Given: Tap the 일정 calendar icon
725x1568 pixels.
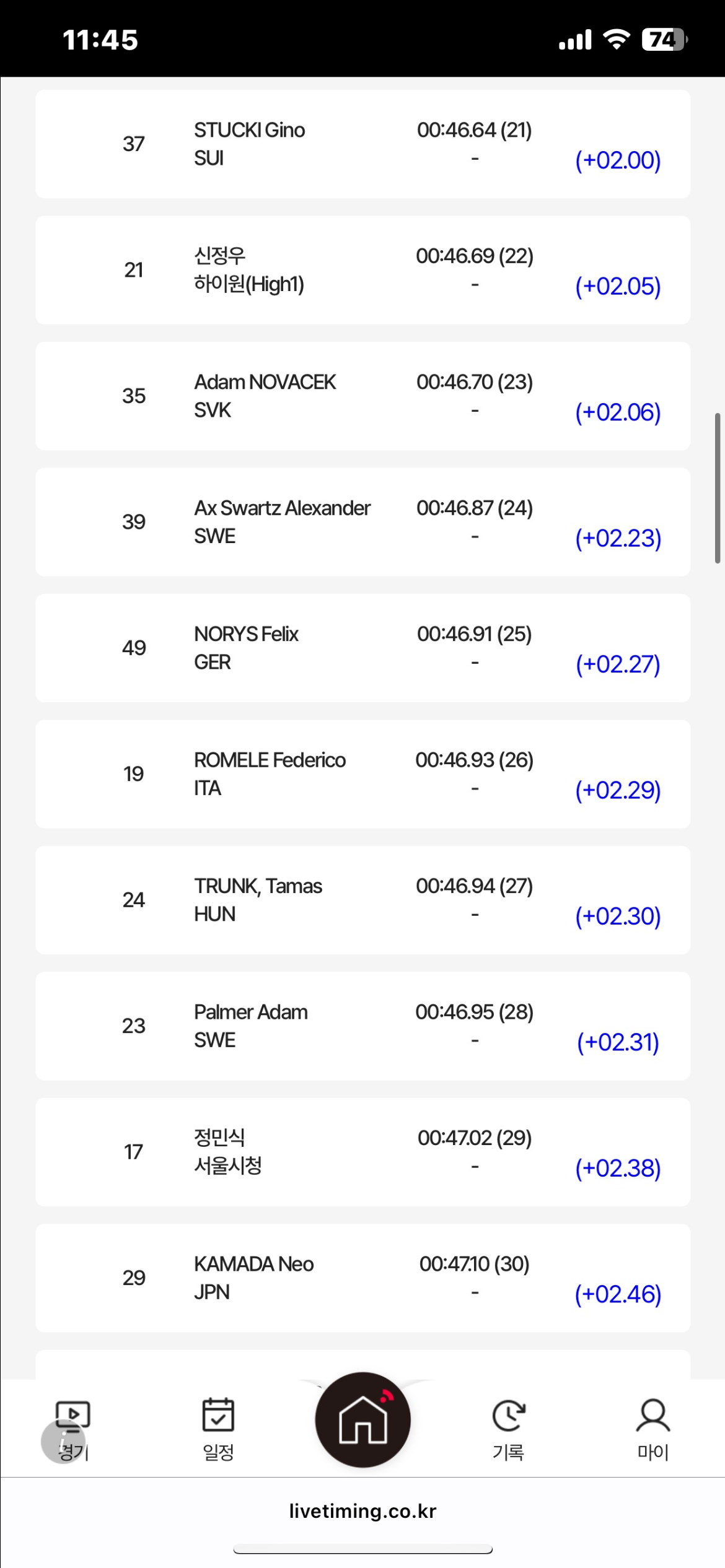Looking at the screenshot, I should [x=218, y=1414].
